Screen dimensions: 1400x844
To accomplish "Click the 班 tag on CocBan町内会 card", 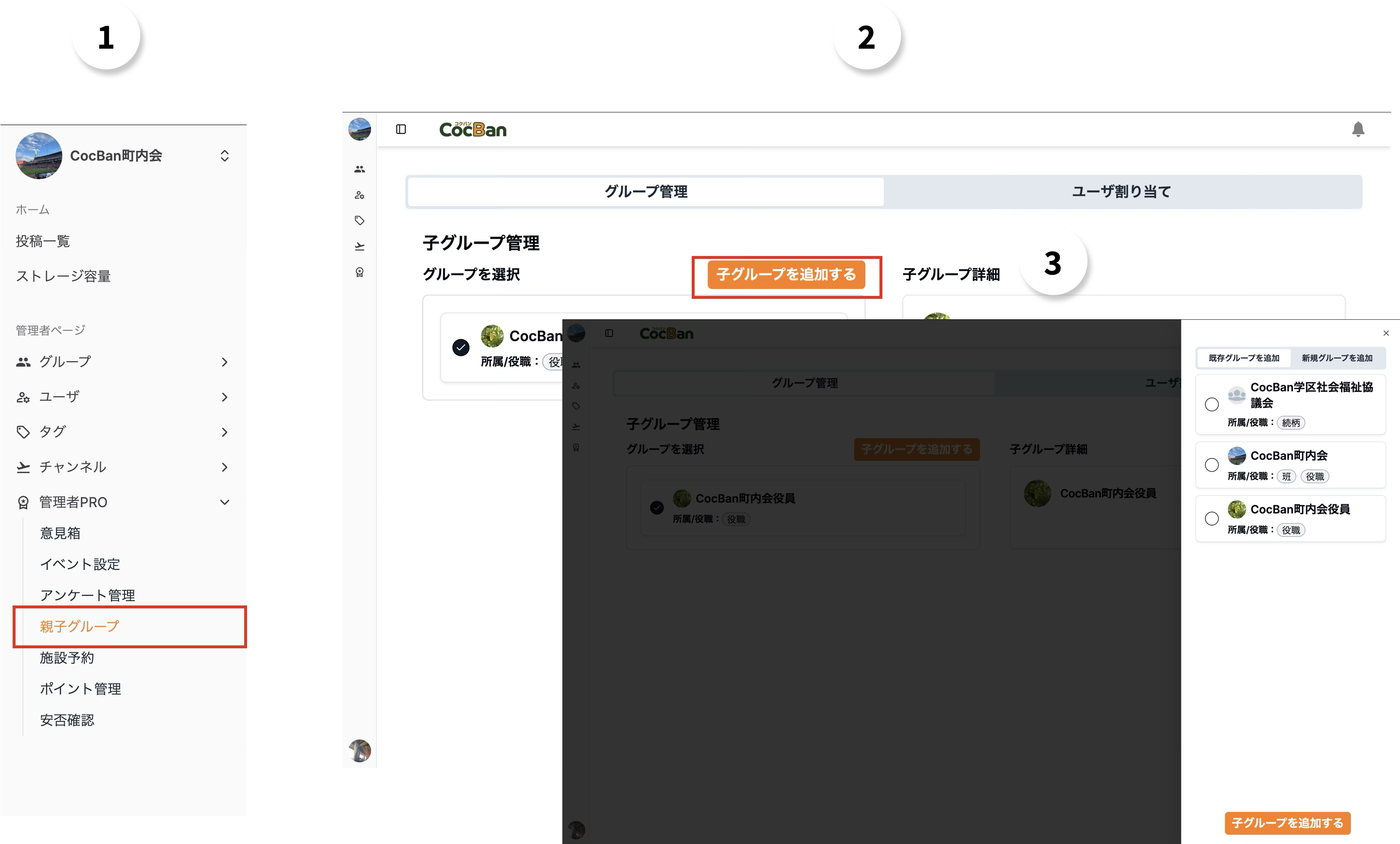I will tap(1286, 477).
